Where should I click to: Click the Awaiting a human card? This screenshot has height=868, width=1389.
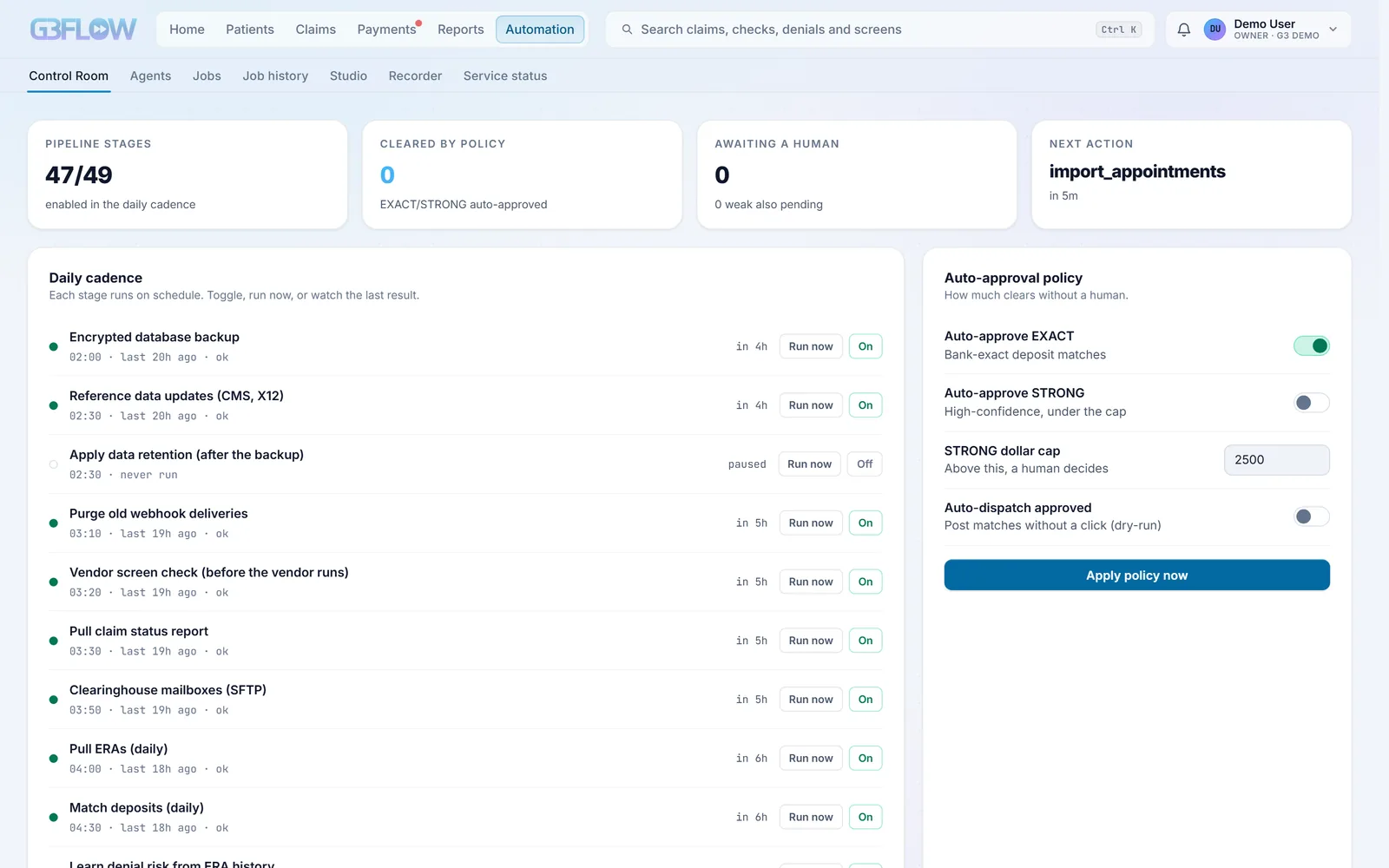point(857,174)
